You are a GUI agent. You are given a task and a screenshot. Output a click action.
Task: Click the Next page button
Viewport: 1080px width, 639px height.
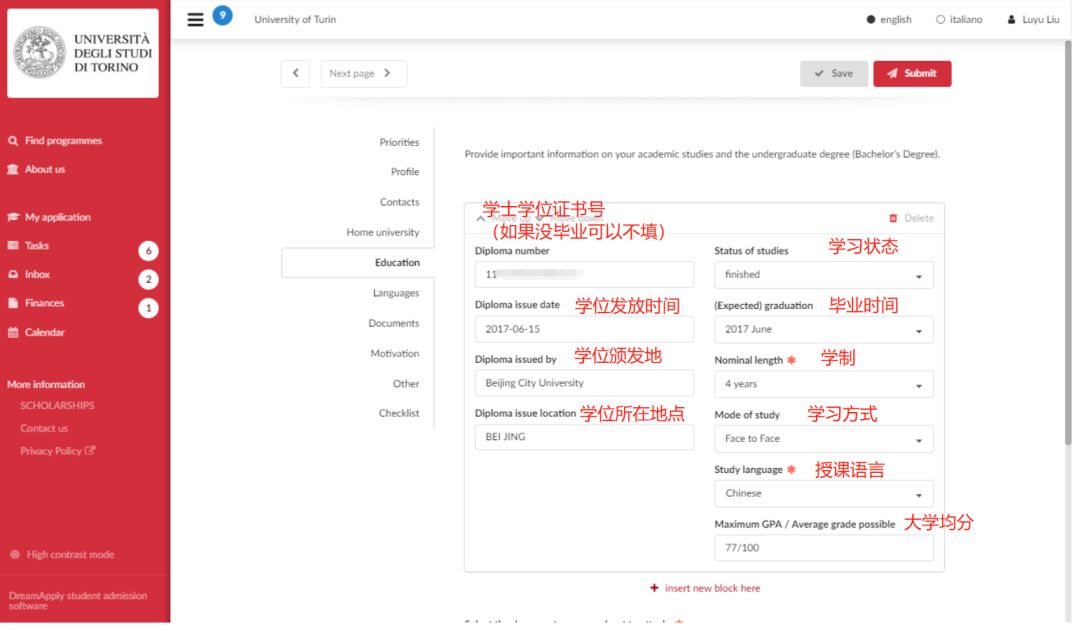click(364, 74)
